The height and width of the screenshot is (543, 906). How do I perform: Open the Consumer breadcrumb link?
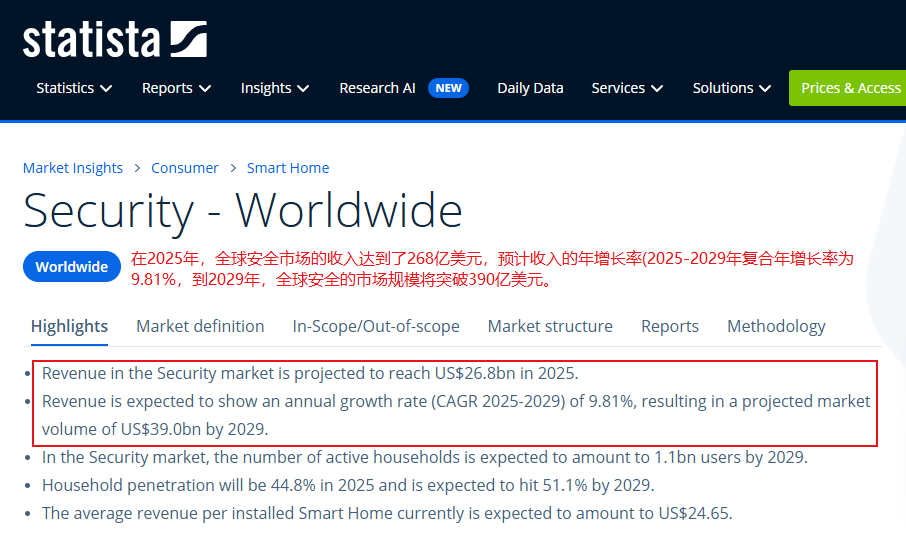click(185, 168)
